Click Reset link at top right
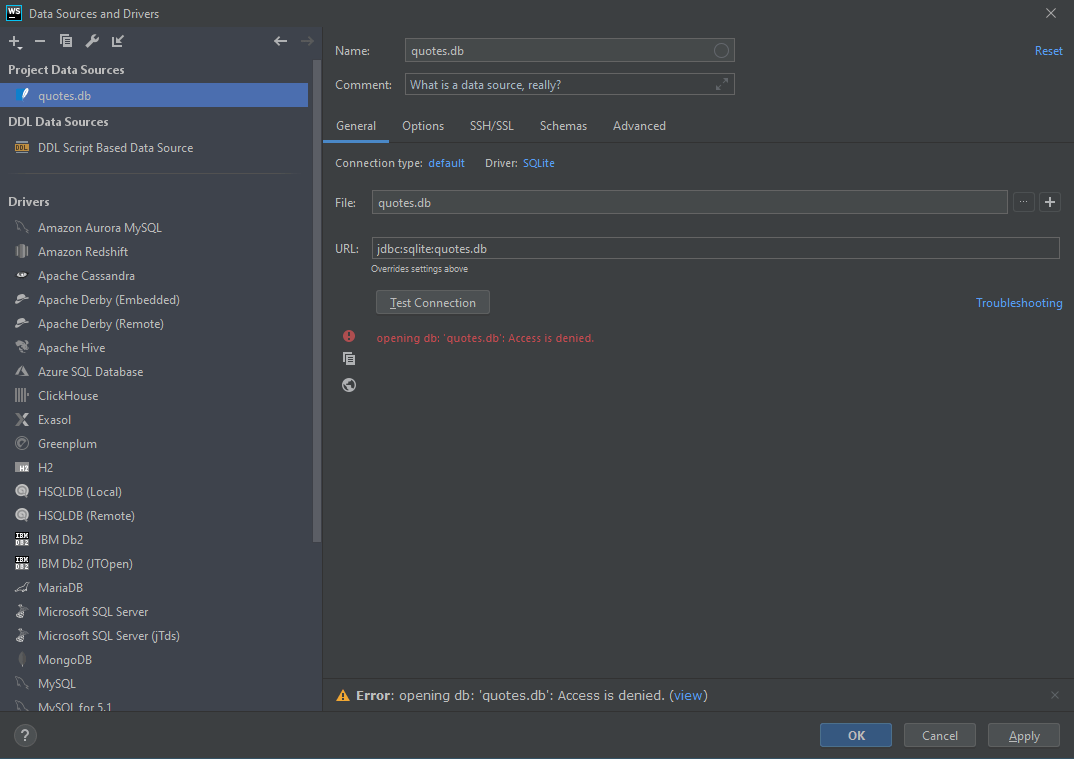This screenshot has width=1074, height=759. (x=1048, y=51)
